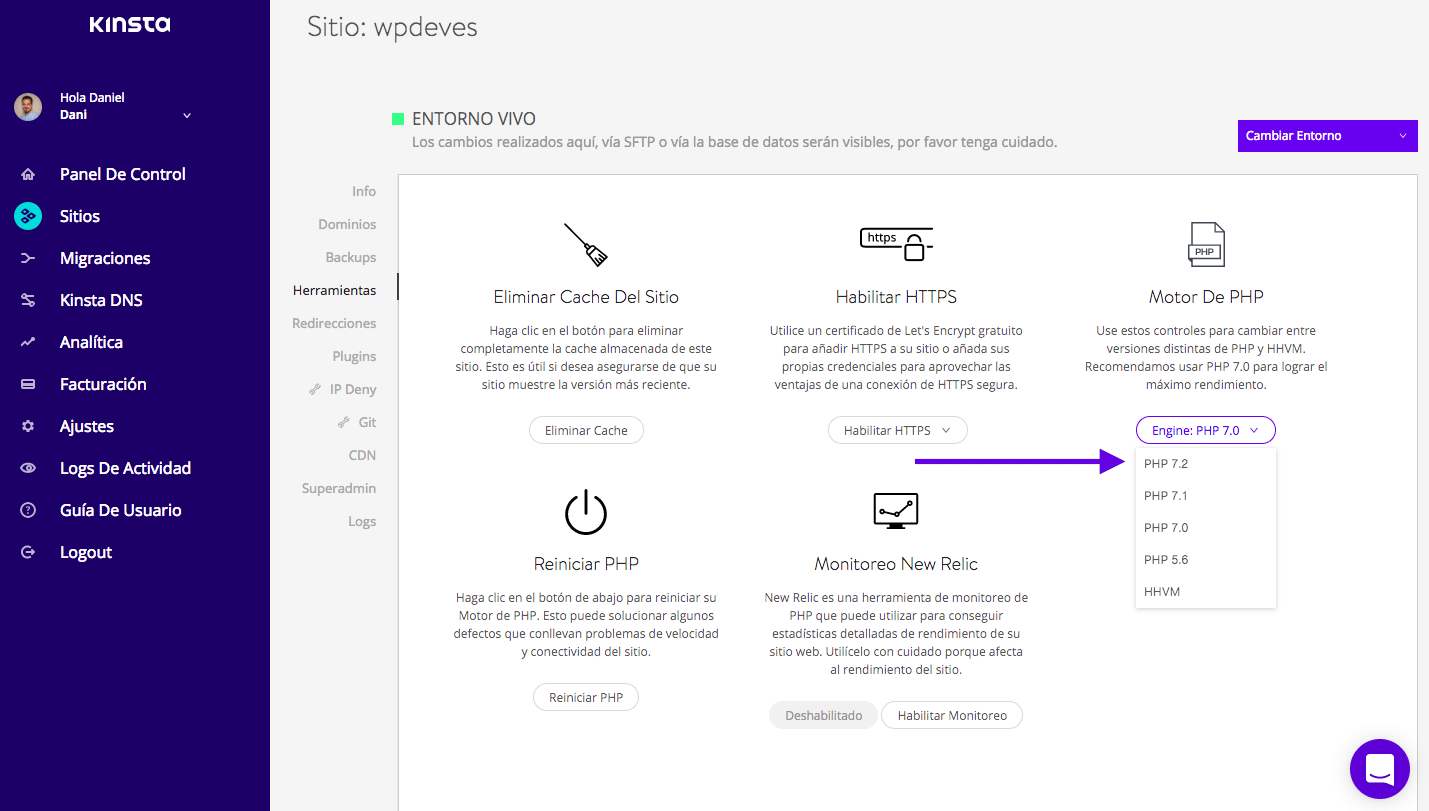Open the chat widget bubble
Image resolution: width=1429 pixels, height=811 pixels.
pos(1379,769)
